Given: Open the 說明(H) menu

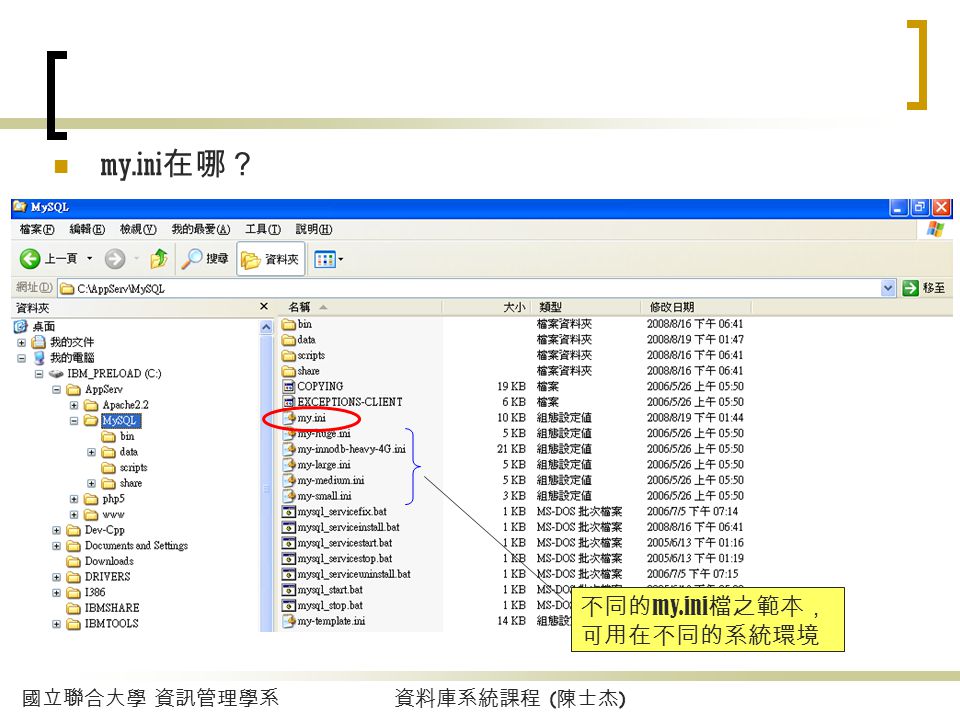Looking at the screenshot, I should (x=313, y=230).
